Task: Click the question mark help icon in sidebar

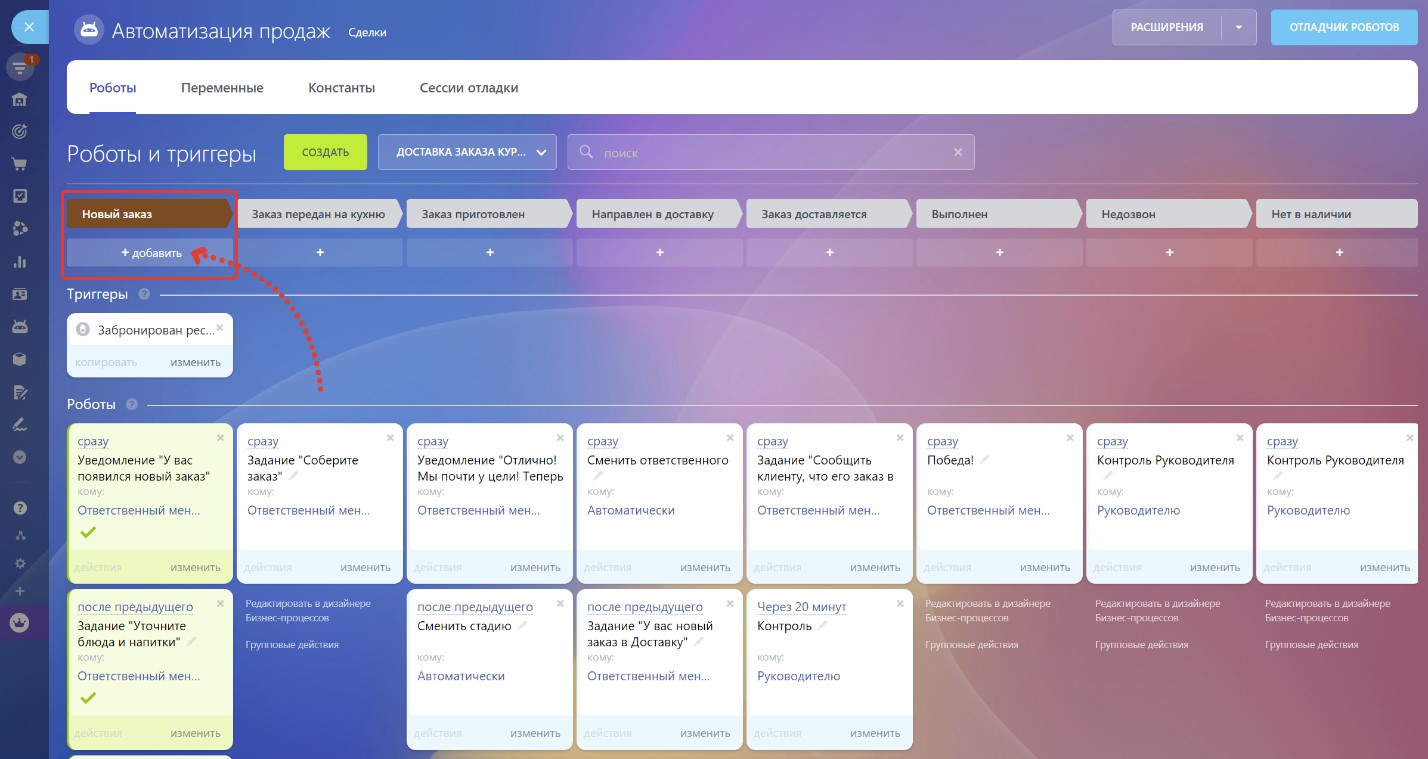Action: point(19,508)
